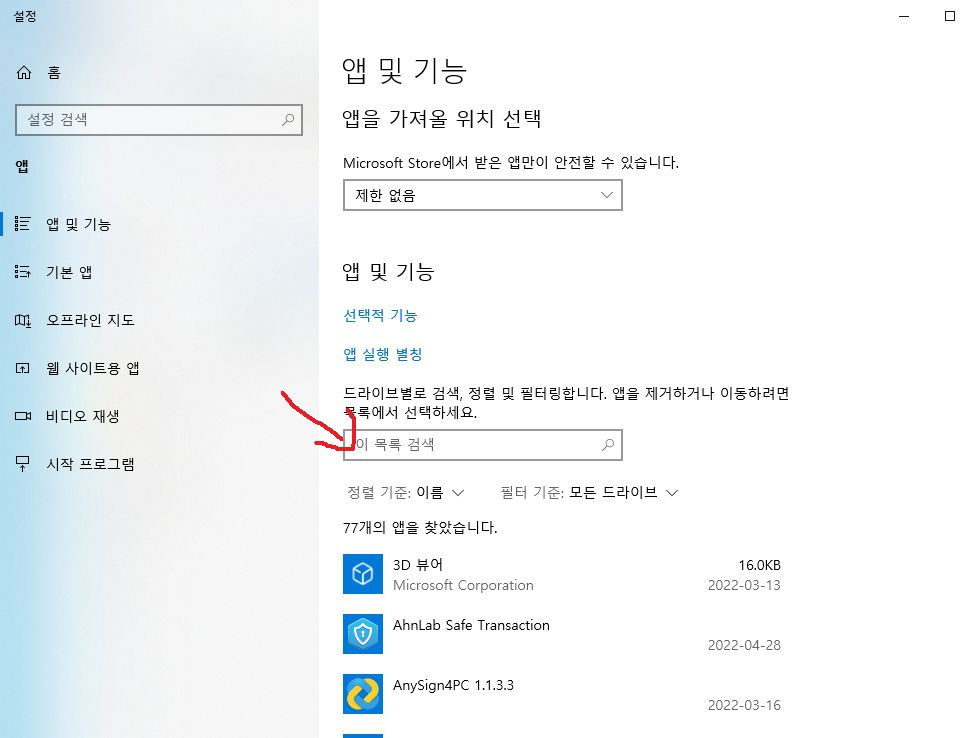Select 기본 앱 in the sidebar
Viewport: 967px width, 738px height.
point(69,272)
